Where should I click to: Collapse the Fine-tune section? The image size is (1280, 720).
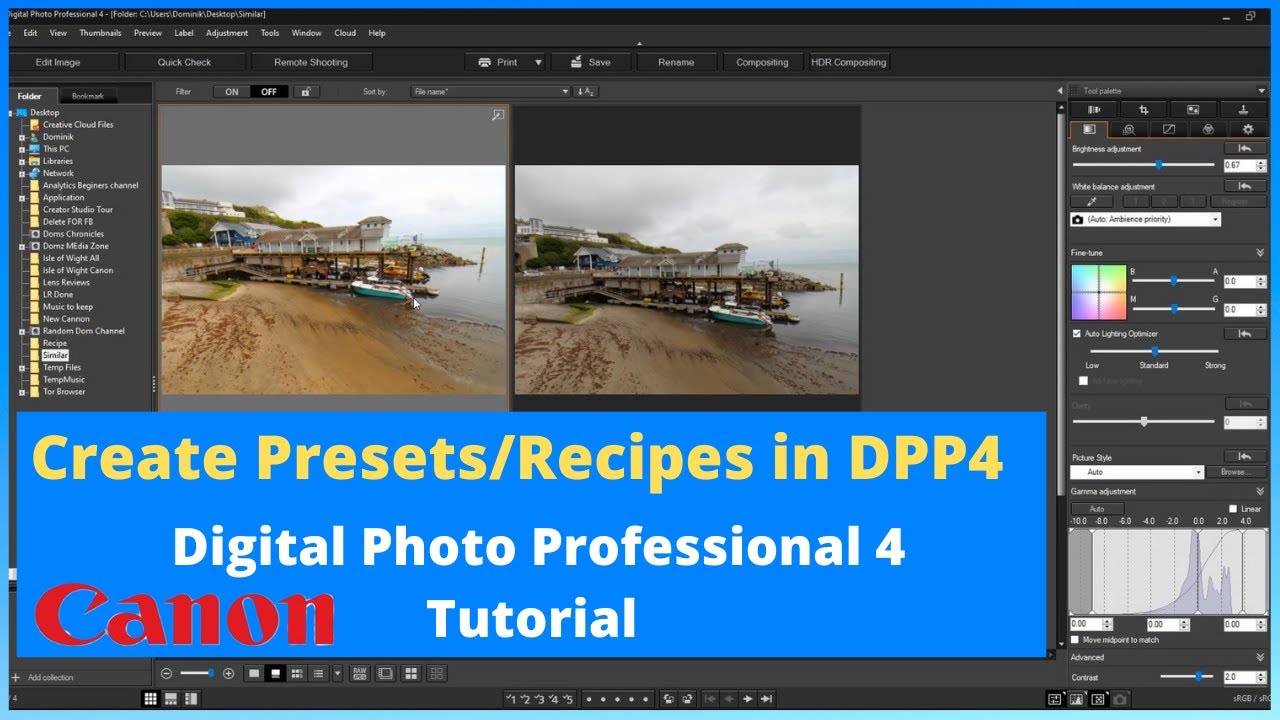tap(1260, 253)
